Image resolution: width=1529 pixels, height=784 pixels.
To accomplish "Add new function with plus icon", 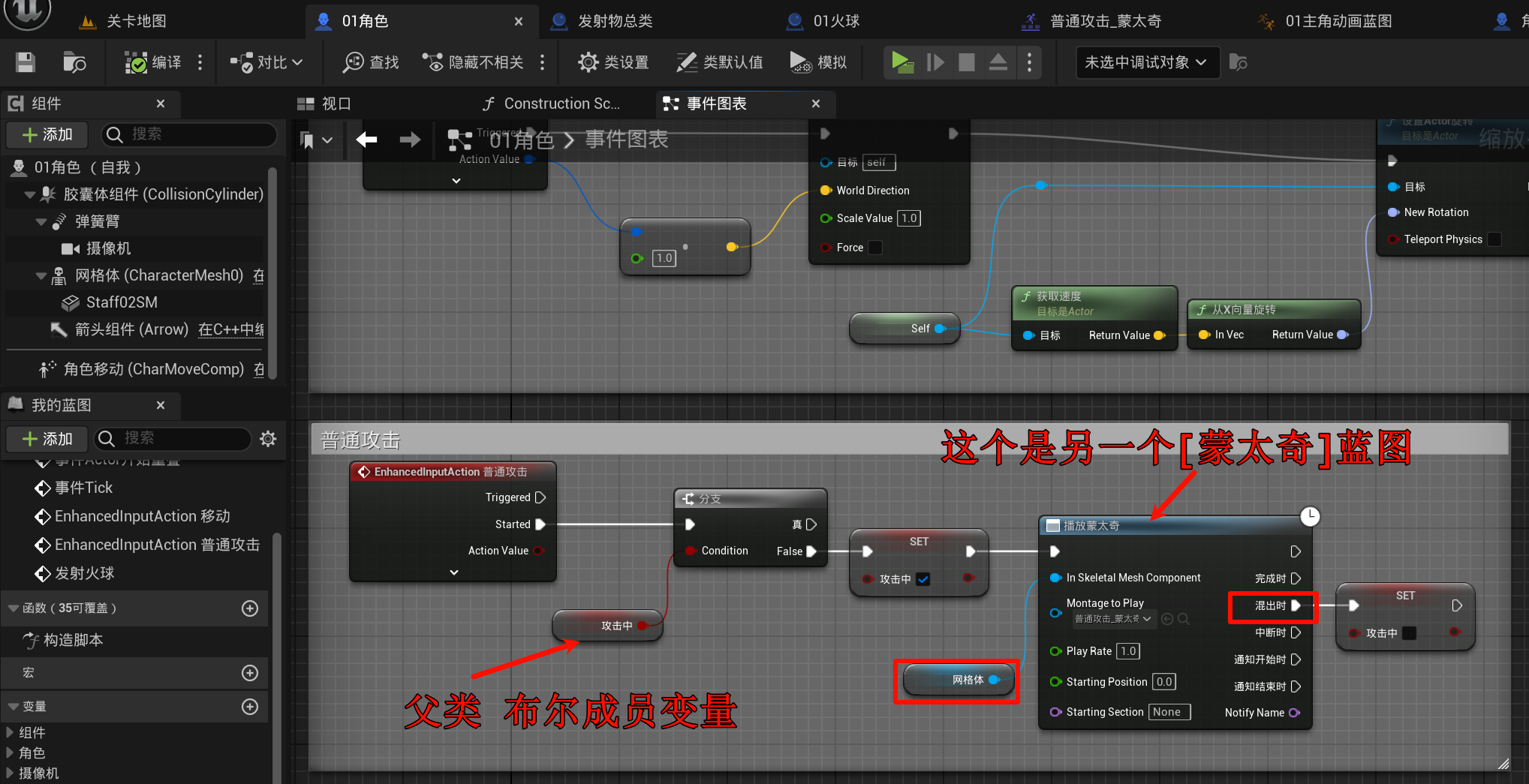I will tap(250, 608).
